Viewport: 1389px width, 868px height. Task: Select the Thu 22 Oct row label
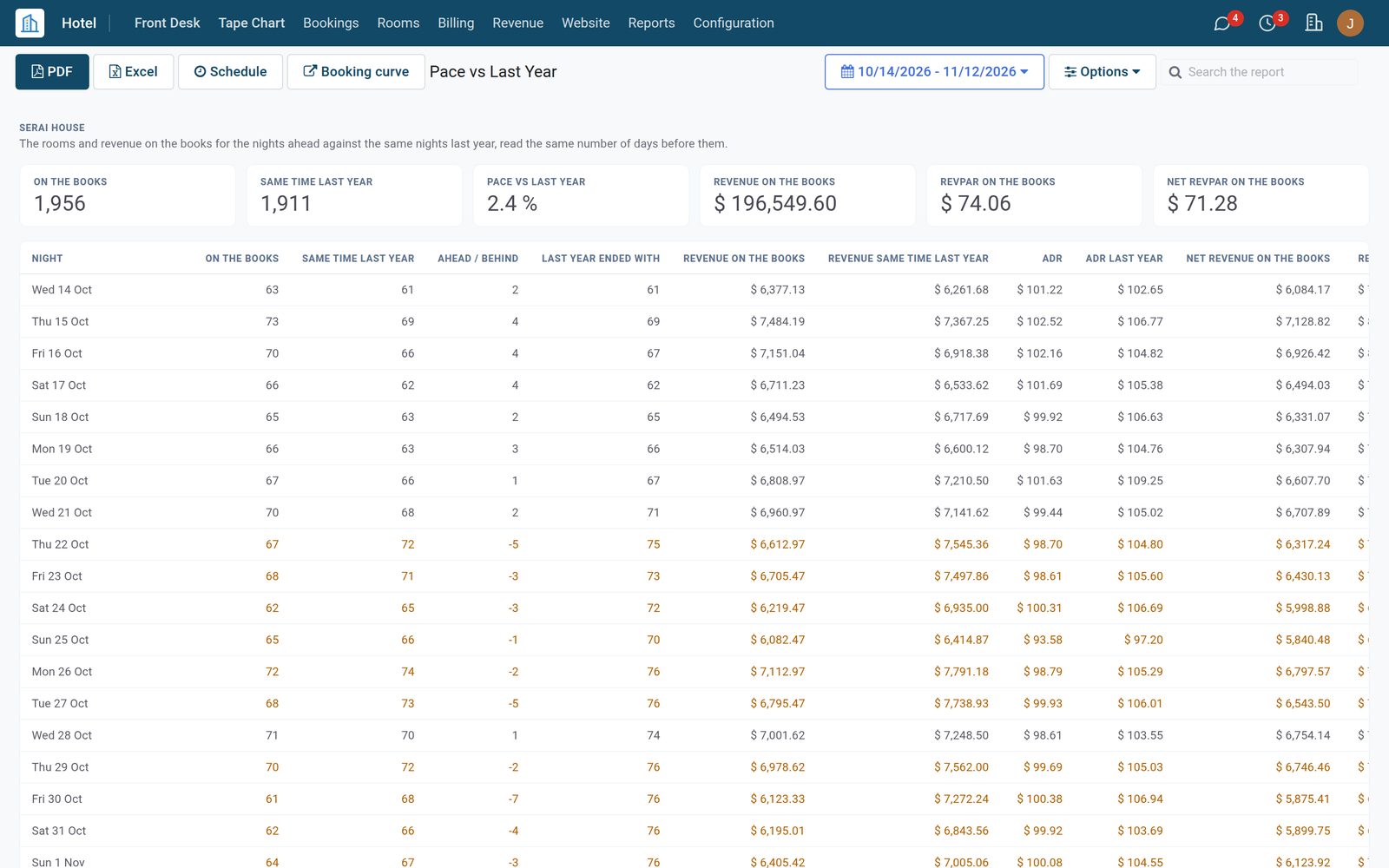coord(61,544)
